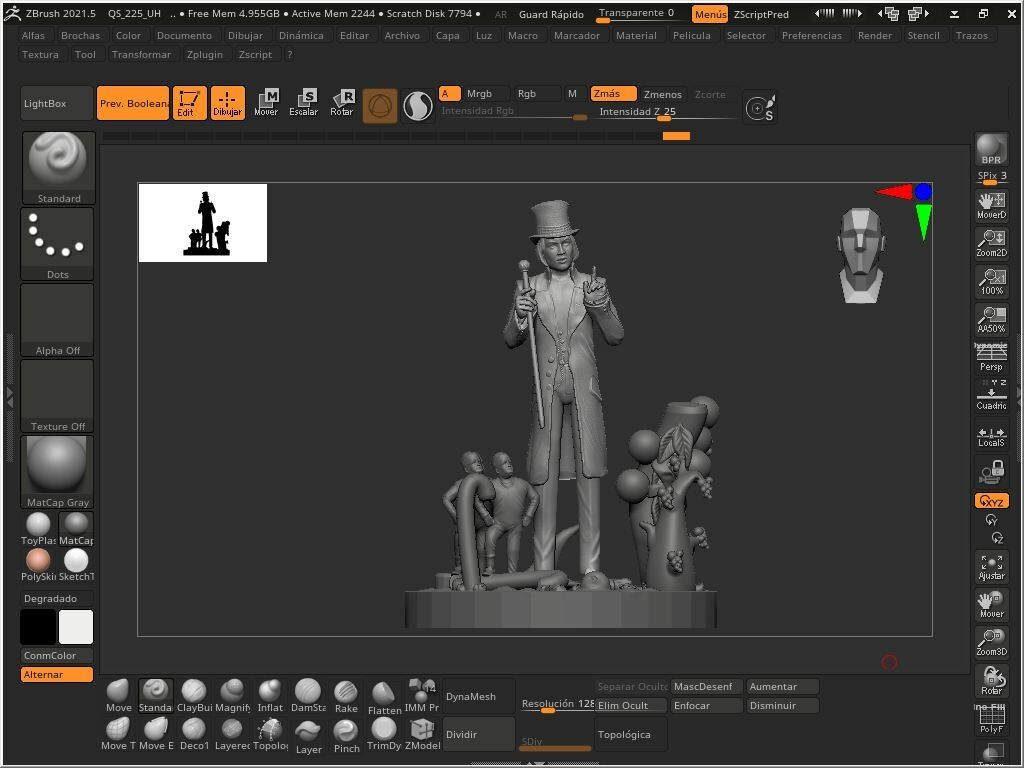Click the Alternar colors button
Image resolution: width=1024 pixels, height=768 pixels.
pos(57,675)
